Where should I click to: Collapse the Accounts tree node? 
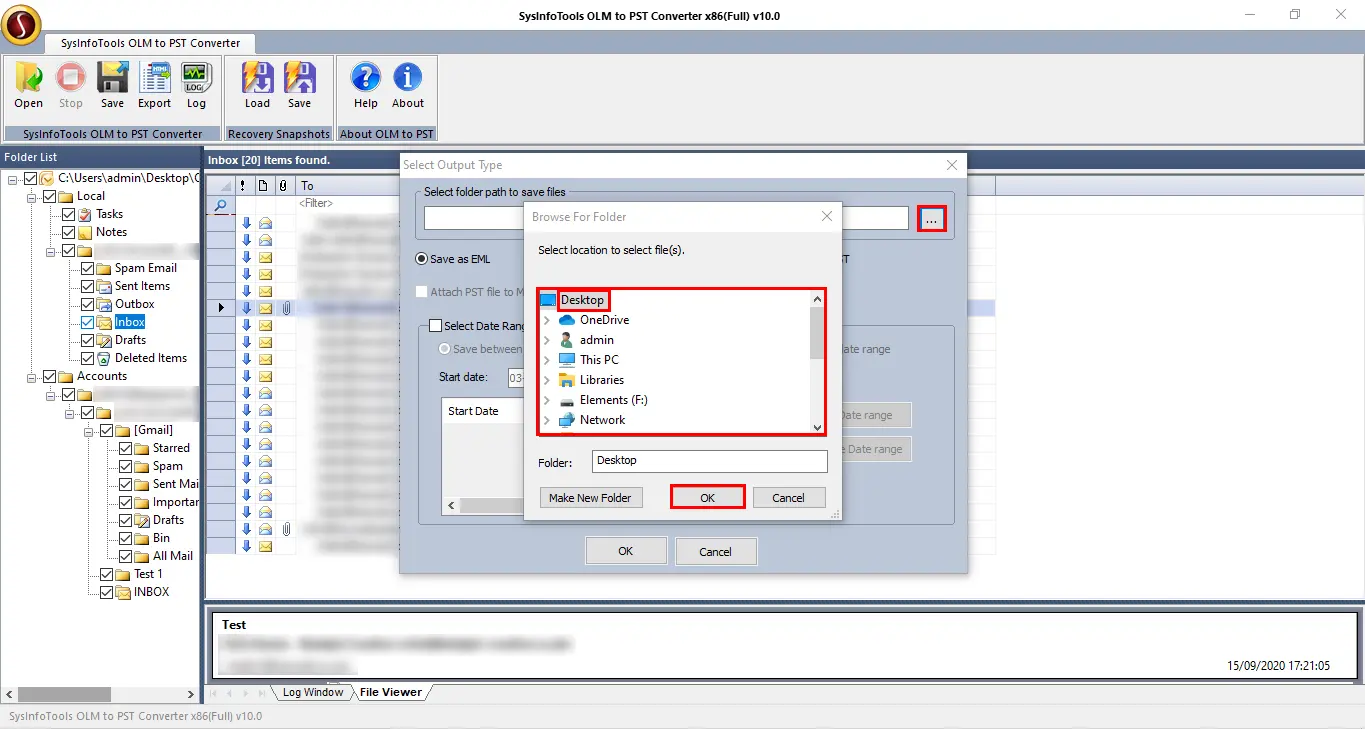tap(32, 376)
